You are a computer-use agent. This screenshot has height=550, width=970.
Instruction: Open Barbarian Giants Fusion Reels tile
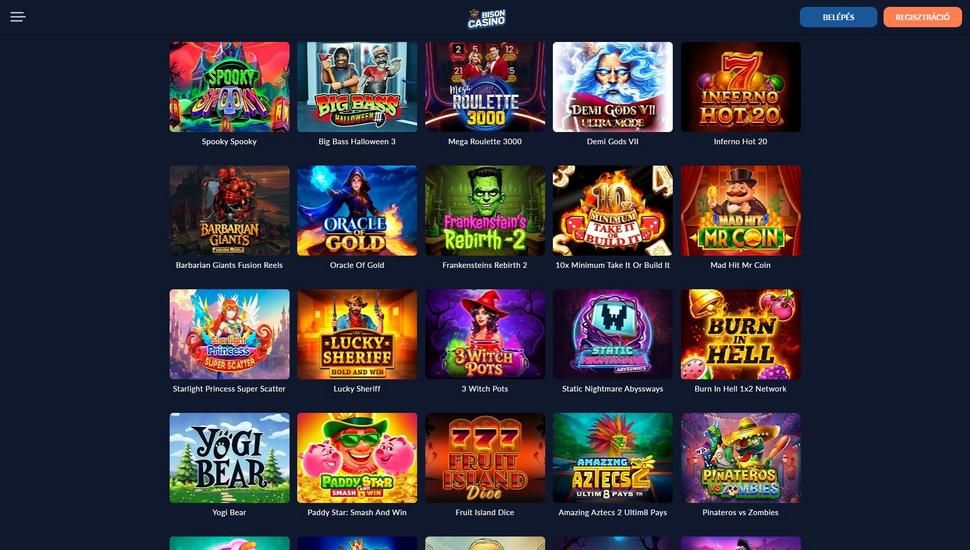click(x=230, y=210)
